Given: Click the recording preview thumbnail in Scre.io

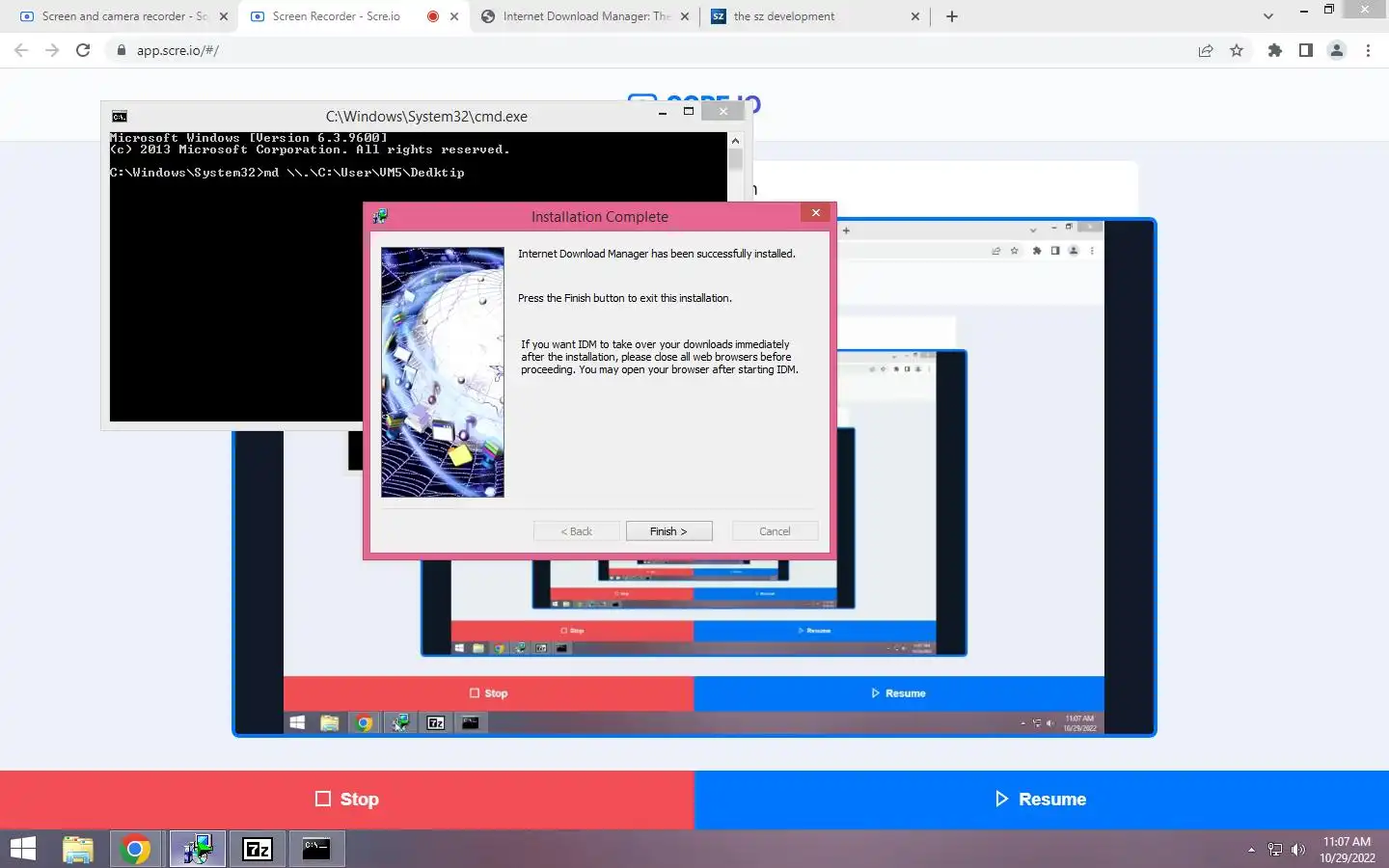Looking at the screenshot, I should pos(694,478).
